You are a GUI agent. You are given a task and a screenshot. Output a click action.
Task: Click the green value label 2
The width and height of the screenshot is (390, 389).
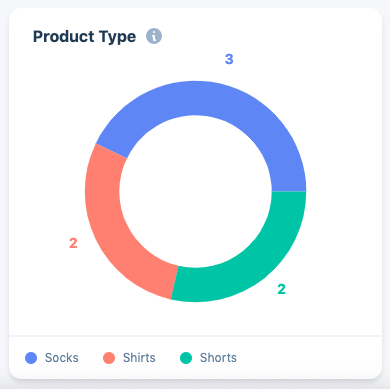click(x=281, y=289)
